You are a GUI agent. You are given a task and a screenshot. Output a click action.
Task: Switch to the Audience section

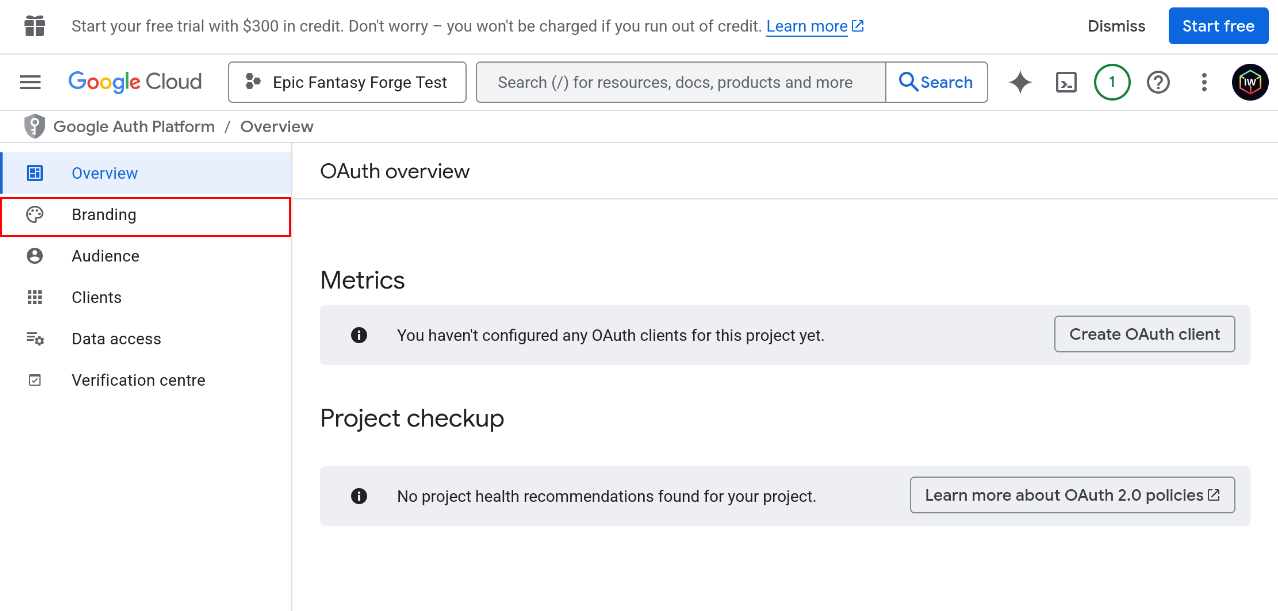[105, 256]
